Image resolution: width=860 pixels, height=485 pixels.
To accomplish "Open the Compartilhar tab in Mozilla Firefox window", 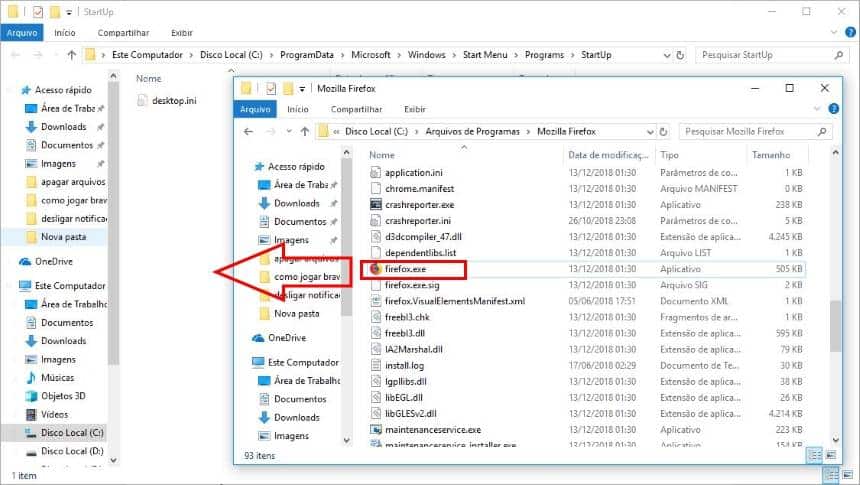I will click(357, 109).
